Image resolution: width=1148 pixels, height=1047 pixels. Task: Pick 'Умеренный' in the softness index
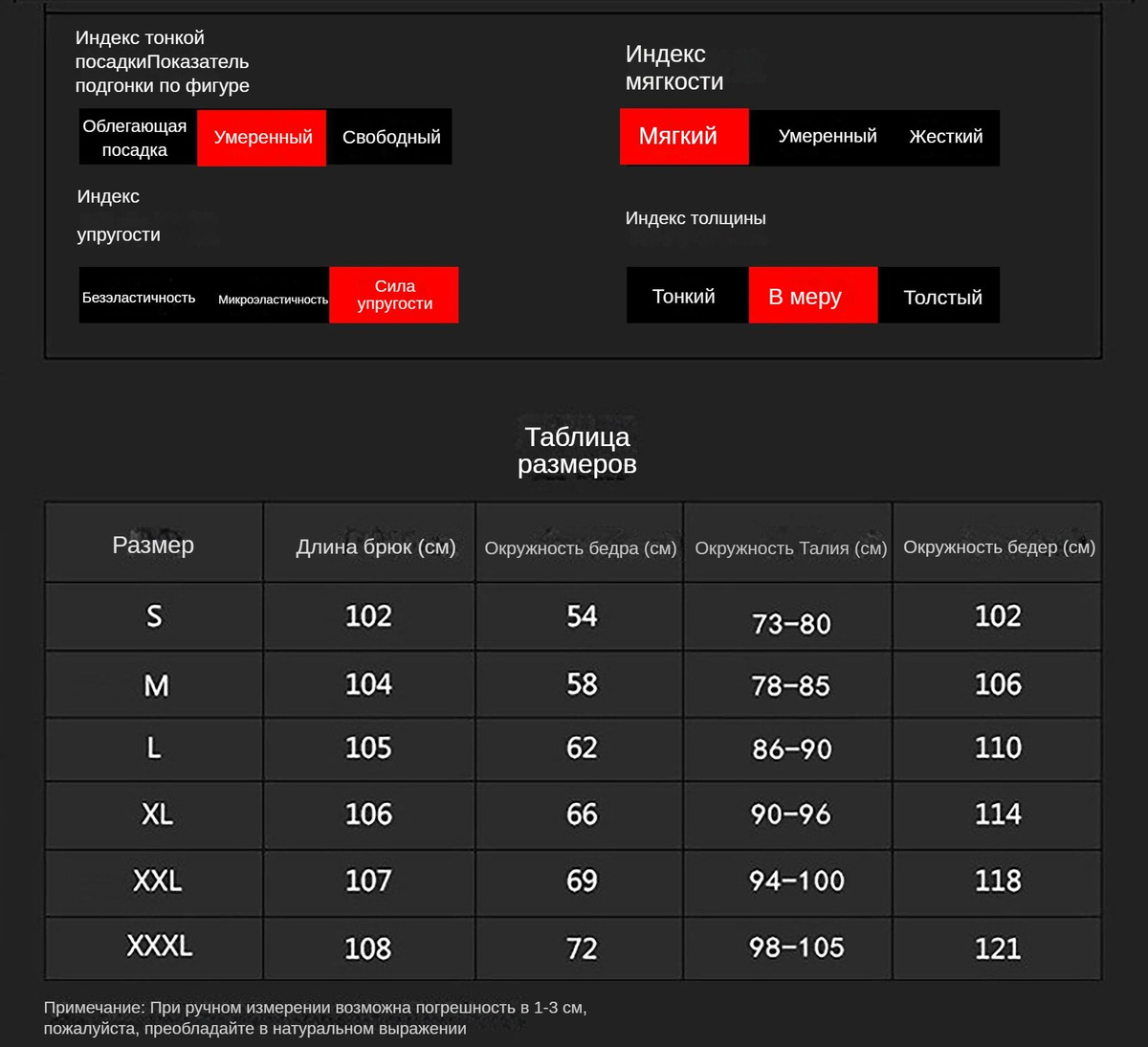pyautogui.click(x=827, y=137)
